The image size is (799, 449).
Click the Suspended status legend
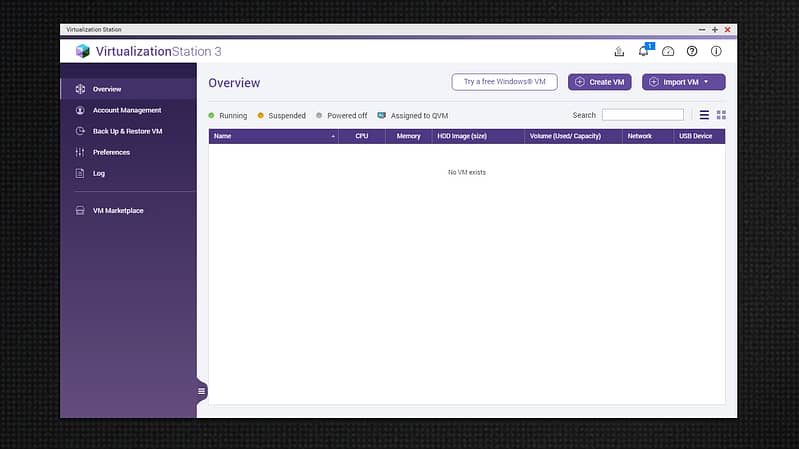click(x=282, y=116)
